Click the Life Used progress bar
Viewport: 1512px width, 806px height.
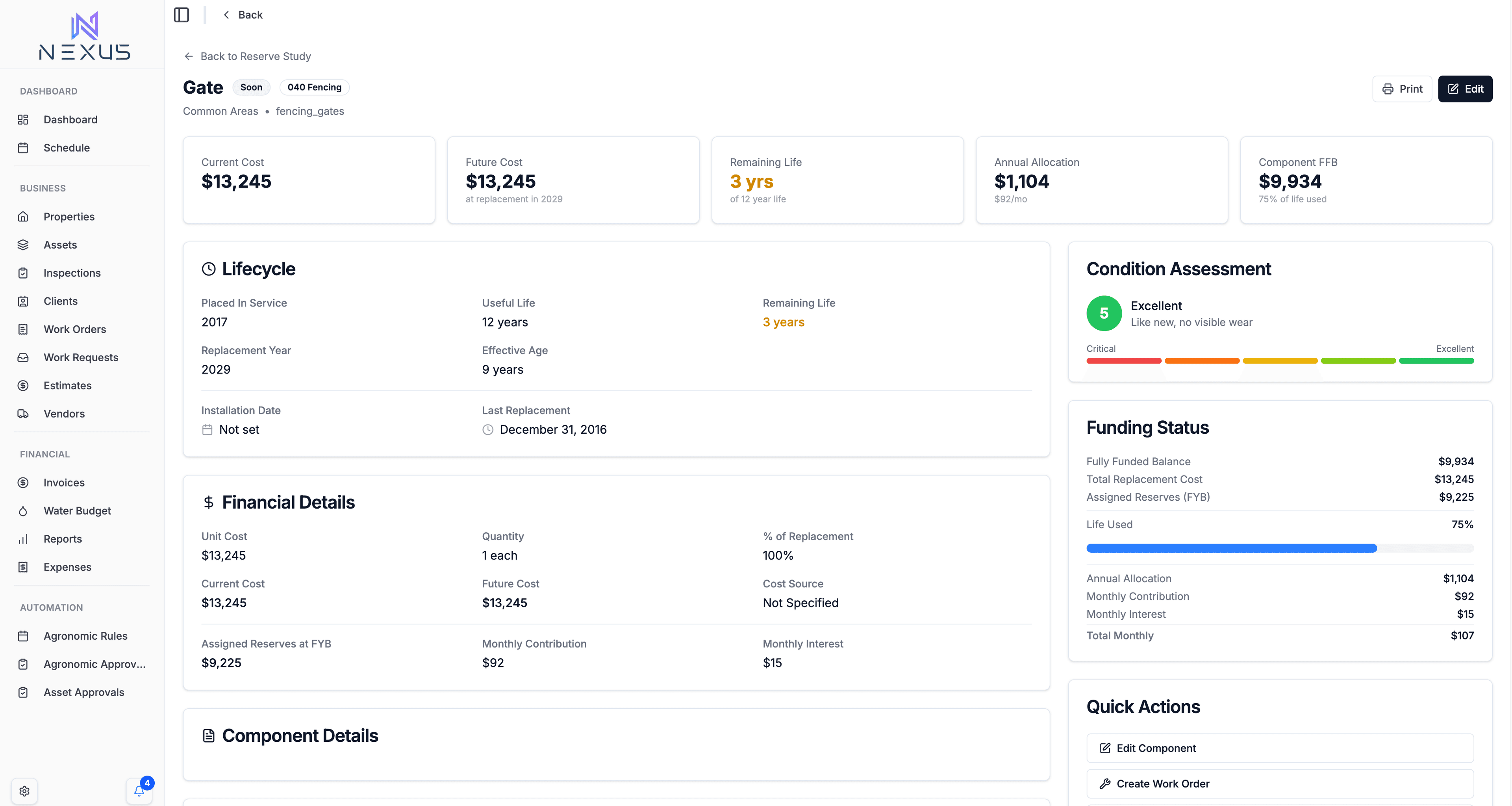tap(1280, 548)
